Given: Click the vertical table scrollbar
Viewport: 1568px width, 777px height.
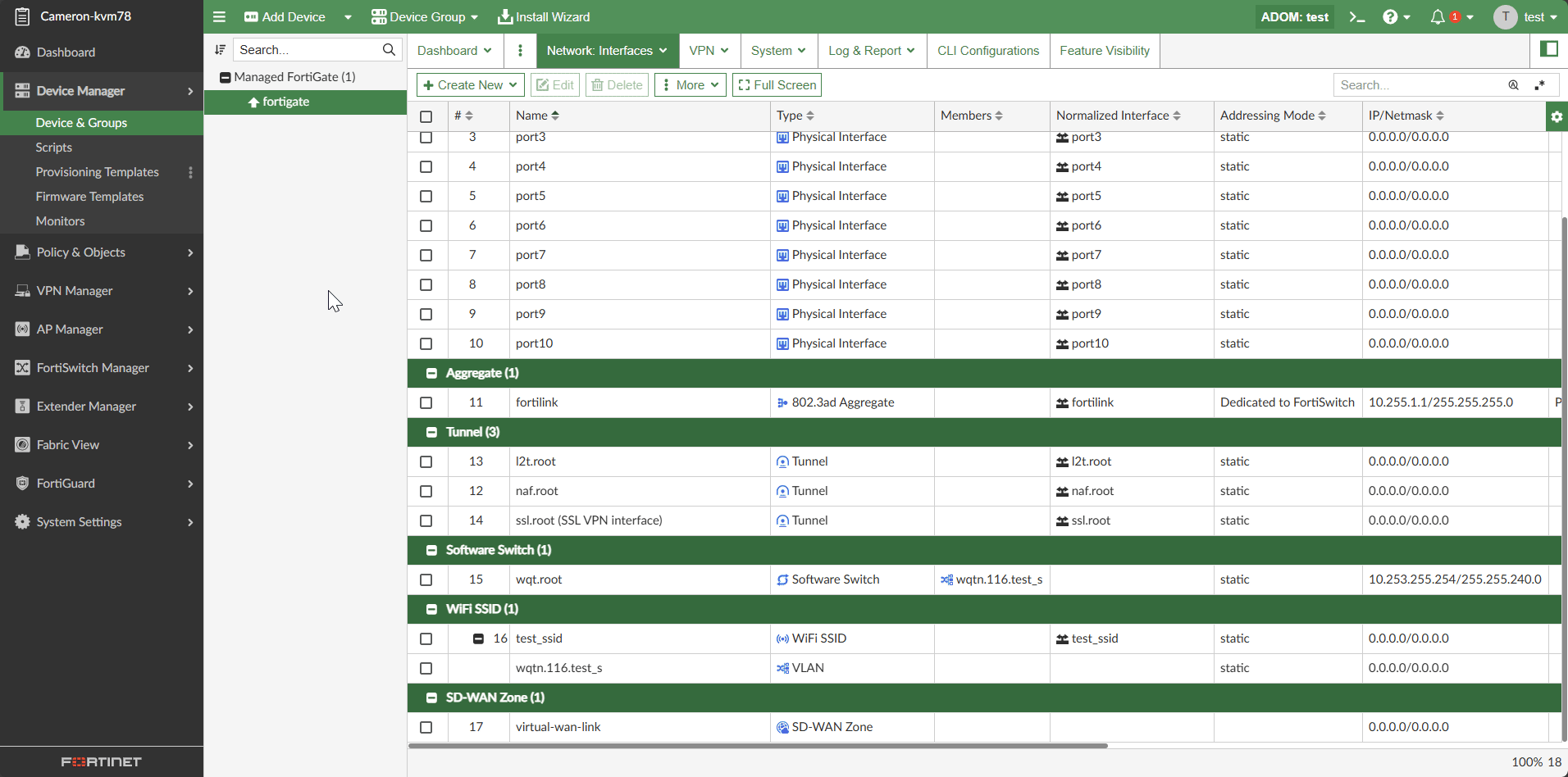Looking at the screenshot, I should click(1565, 478).
